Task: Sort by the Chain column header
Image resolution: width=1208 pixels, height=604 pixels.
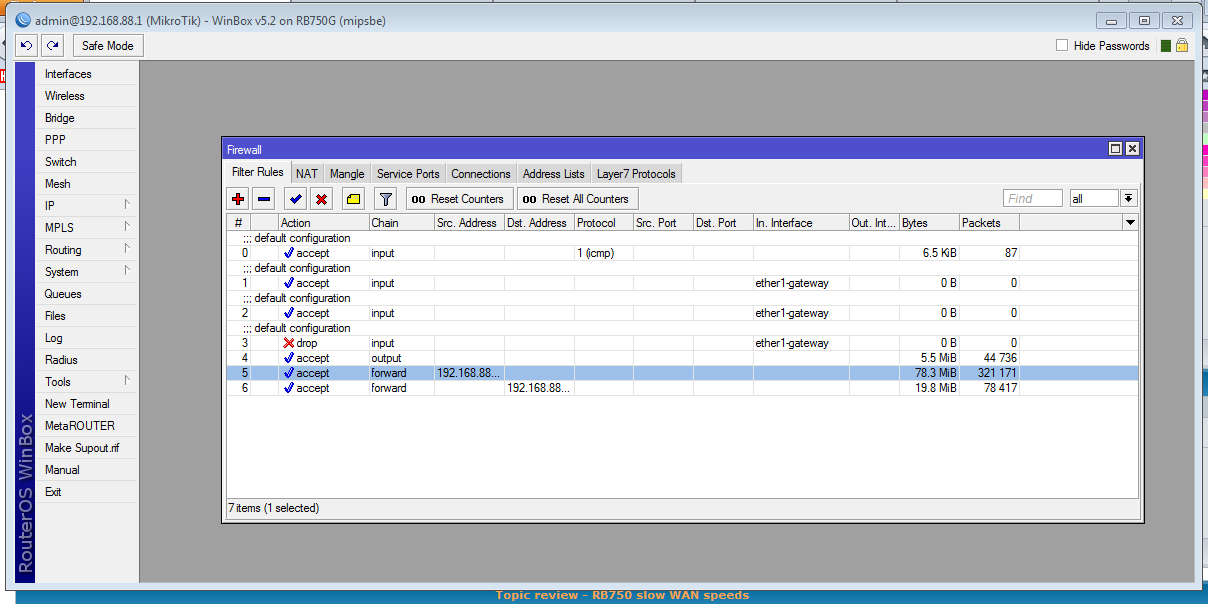Action: [401, 222]
